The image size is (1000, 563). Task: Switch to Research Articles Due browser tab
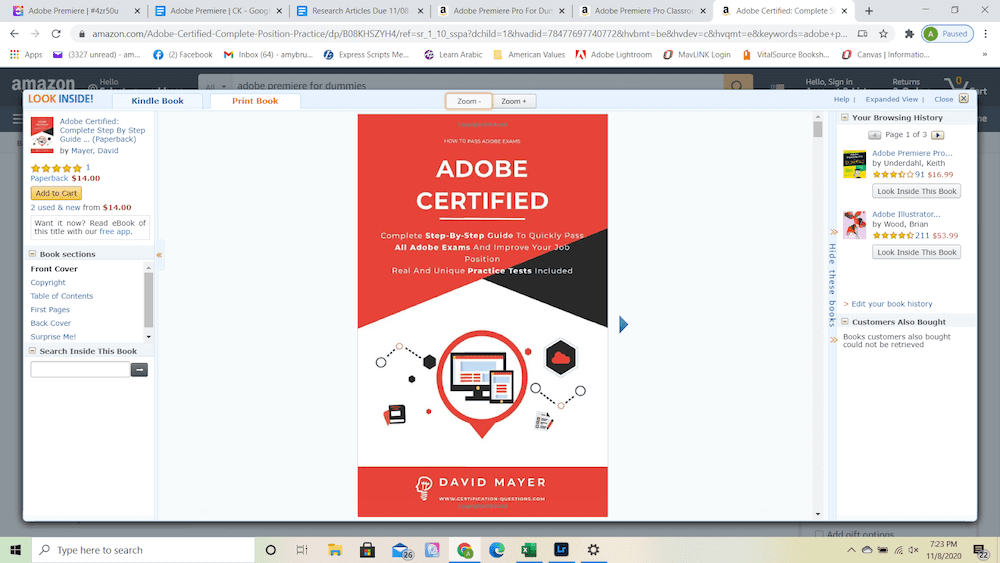(360, 11)
